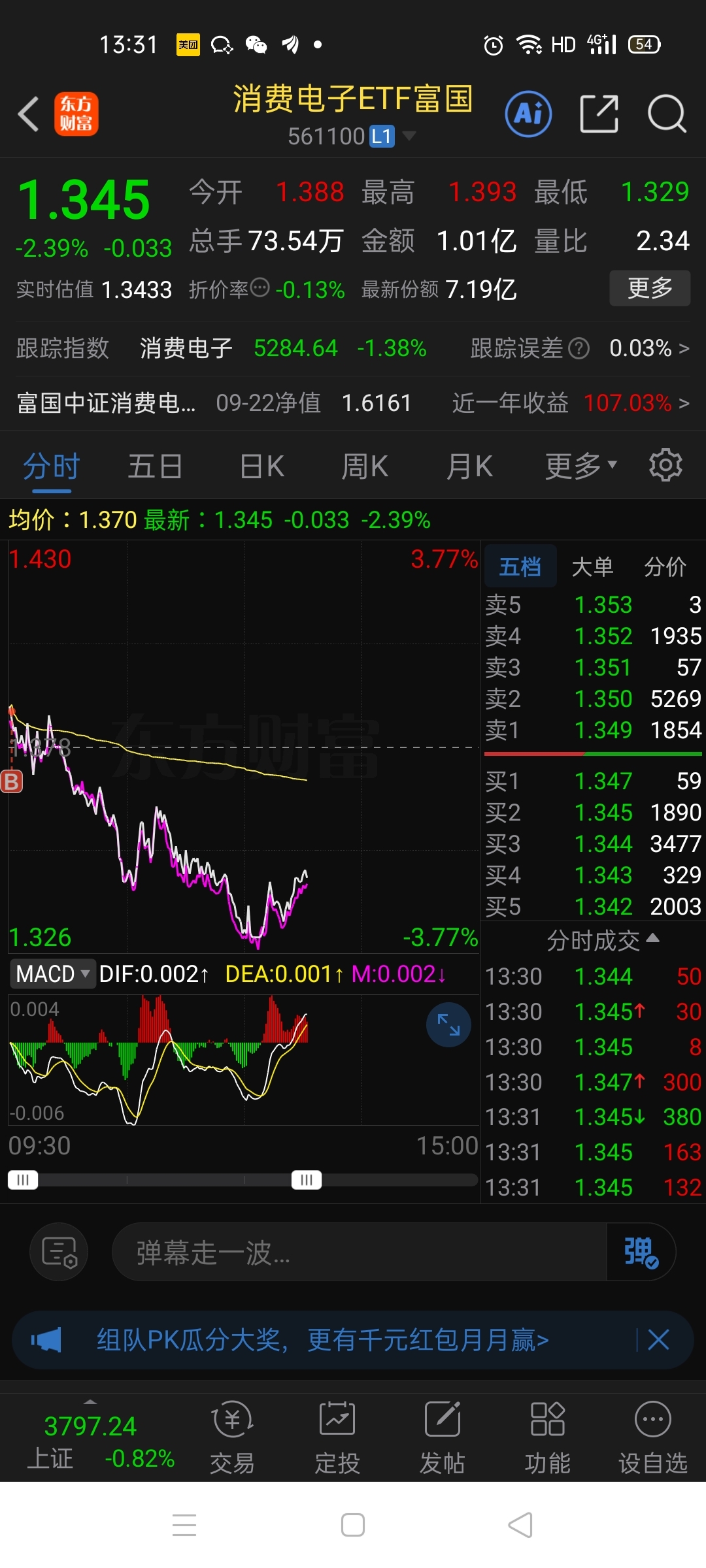Open 定投 scheduled investment icon
The image size is (706, 1568).
pyautogui.click(x=337, y=1438)
